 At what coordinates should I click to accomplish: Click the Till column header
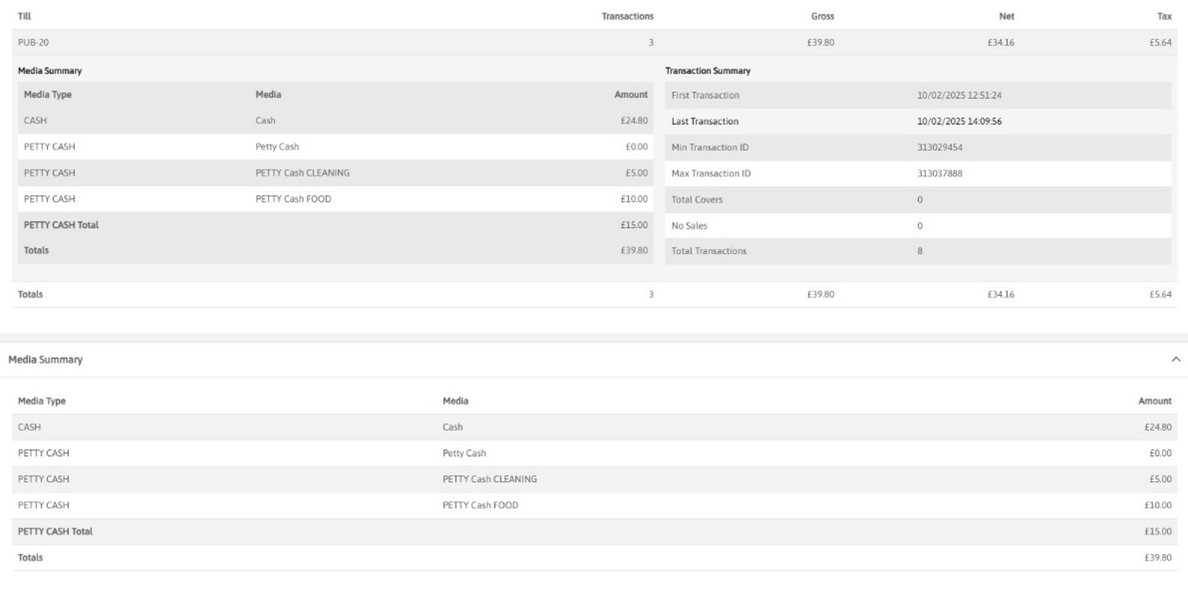click(24, 16)
